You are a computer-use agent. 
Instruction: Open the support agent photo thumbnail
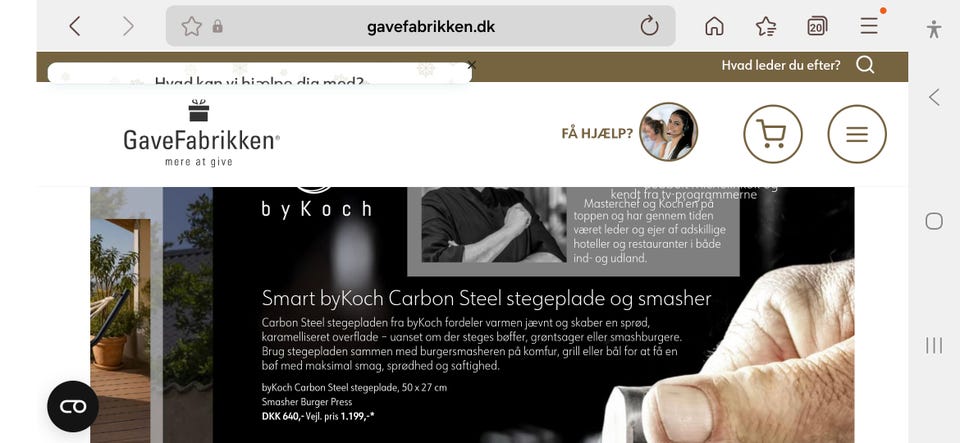click(669, 132)
